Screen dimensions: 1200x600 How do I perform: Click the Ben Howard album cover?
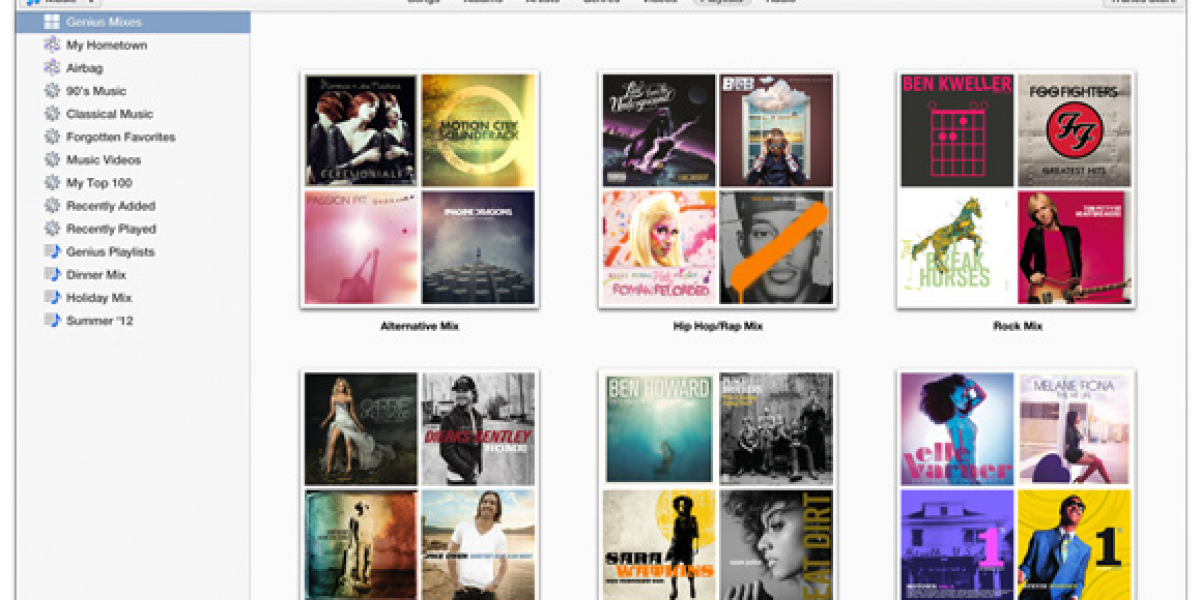(x=659, y=428)
